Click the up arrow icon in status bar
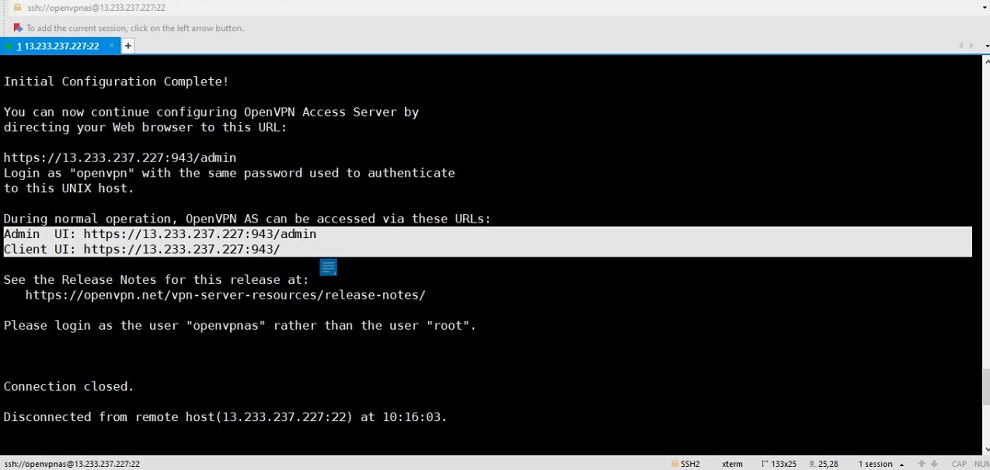The image size is (990, 470). pos(922,464)
